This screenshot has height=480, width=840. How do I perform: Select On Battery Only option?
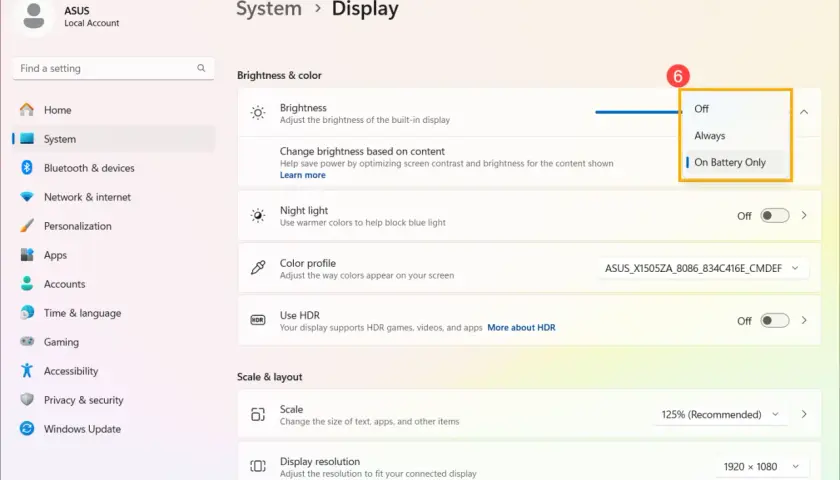pyautogui.click(x=735, y=162)
